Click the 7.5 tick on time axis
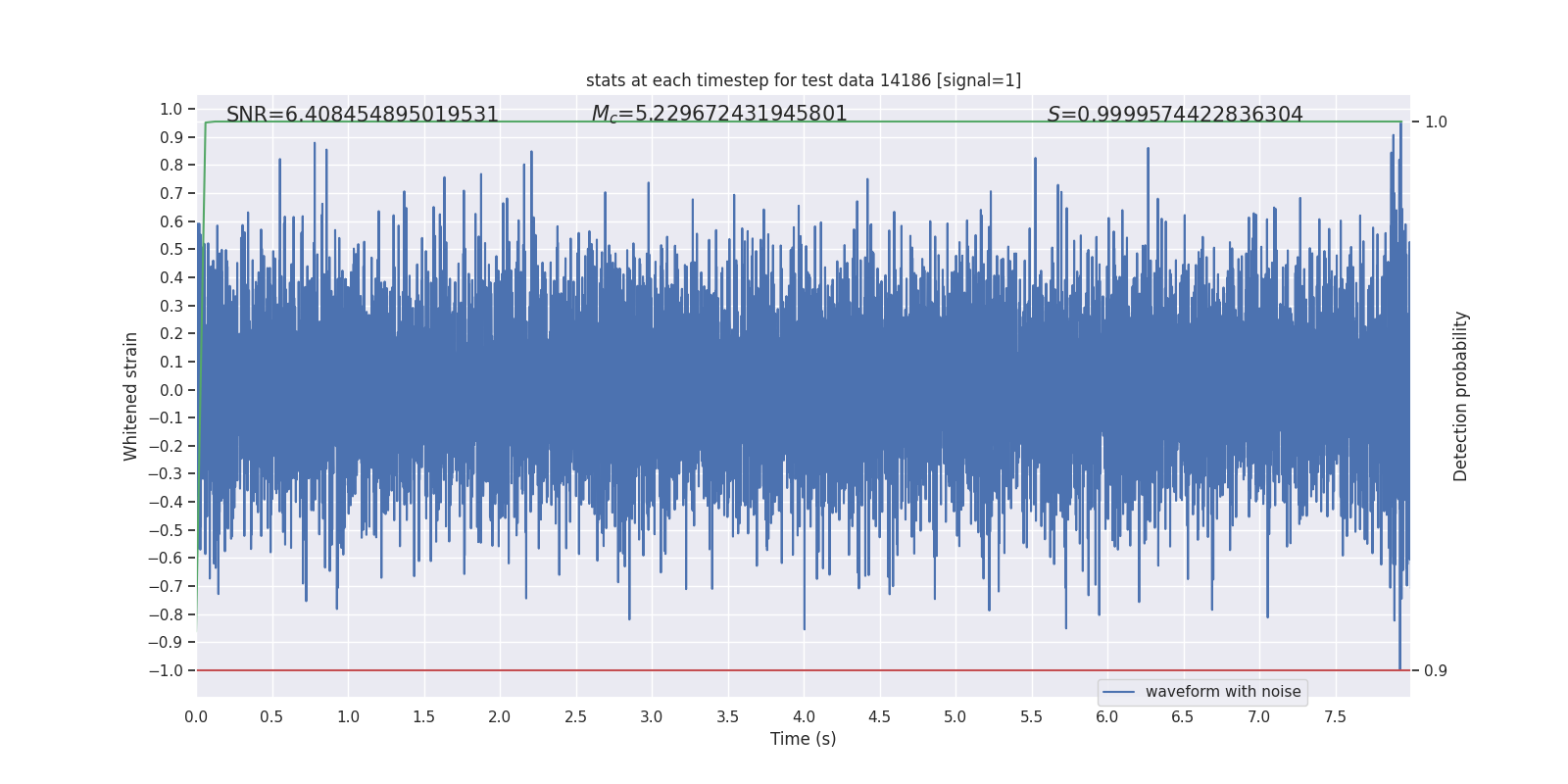This screenshot has height=784, width=1568. coord(1335,716)
